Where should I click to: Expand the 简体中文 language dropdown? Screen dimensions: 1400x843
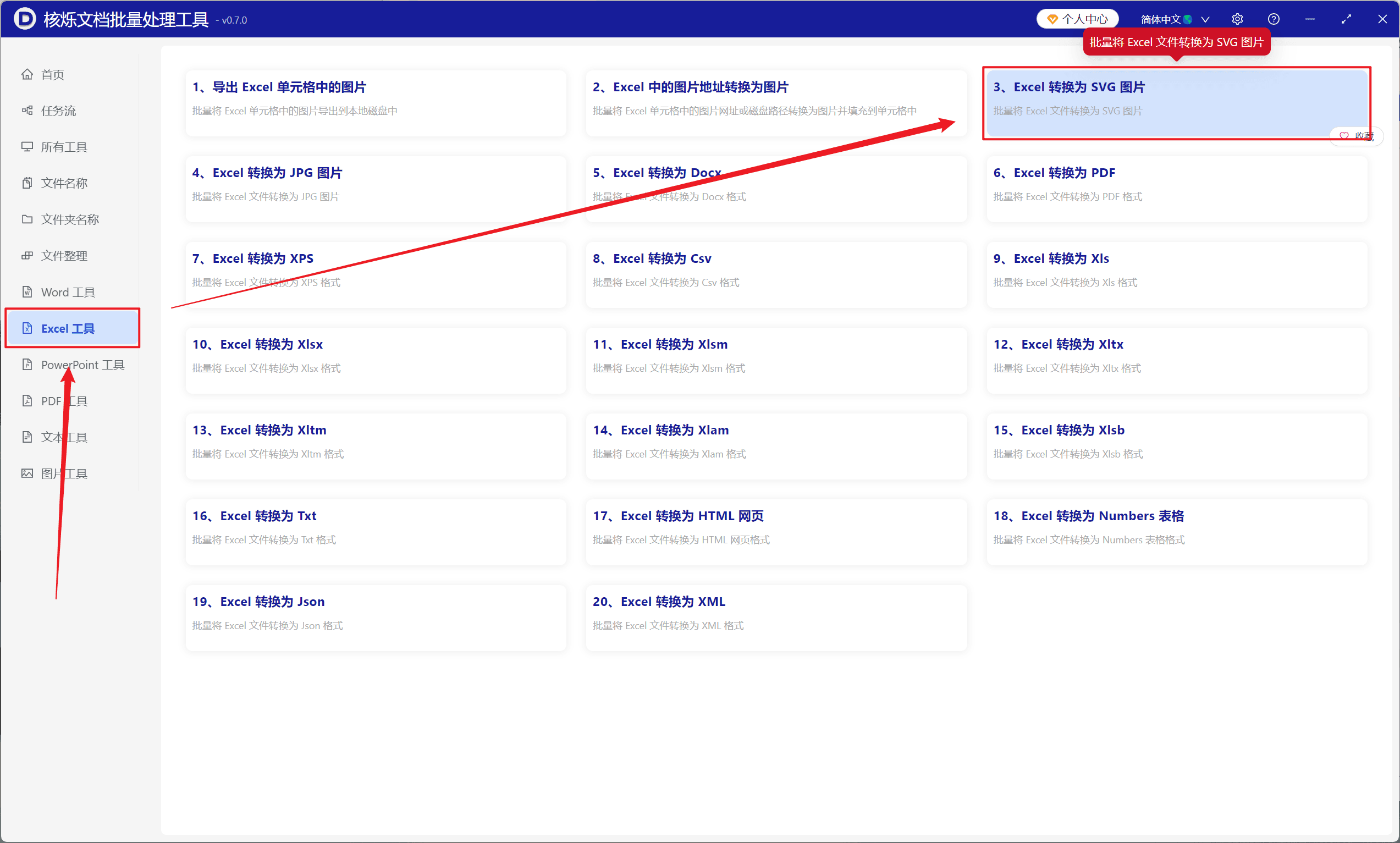click(x=1174, y=19)
